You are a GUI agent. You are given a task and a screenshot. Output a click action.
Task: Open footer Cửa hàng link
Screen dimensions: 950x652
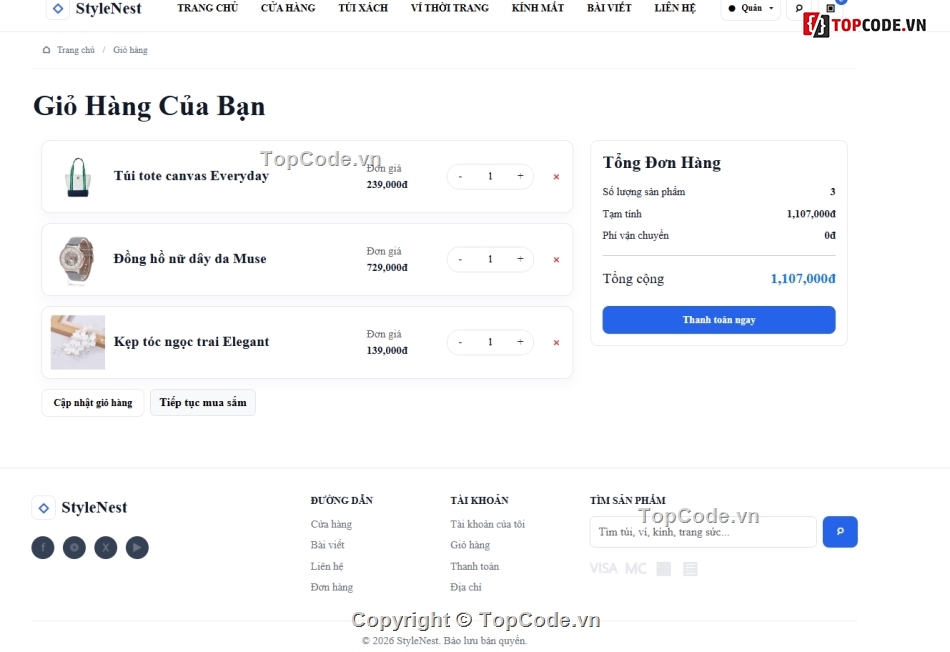331,524
